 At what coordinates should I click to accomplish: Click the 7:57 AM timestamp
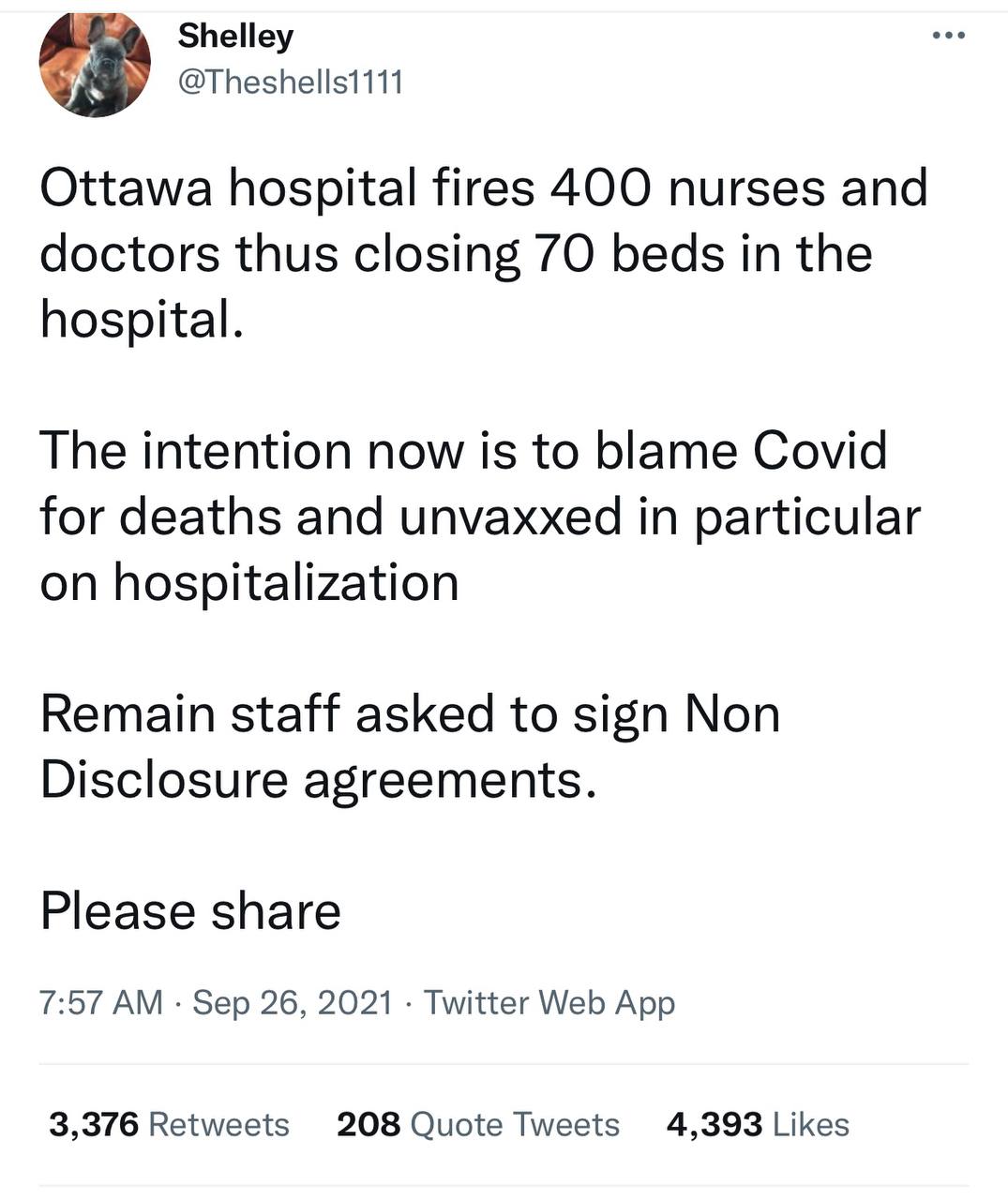tap(101, 1003)
